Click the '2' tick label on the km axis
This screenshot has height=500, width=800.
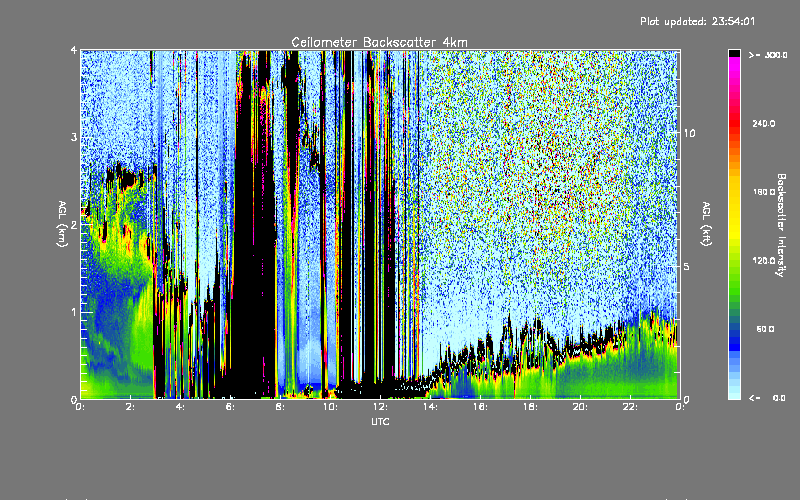click(x=74, y=224)
